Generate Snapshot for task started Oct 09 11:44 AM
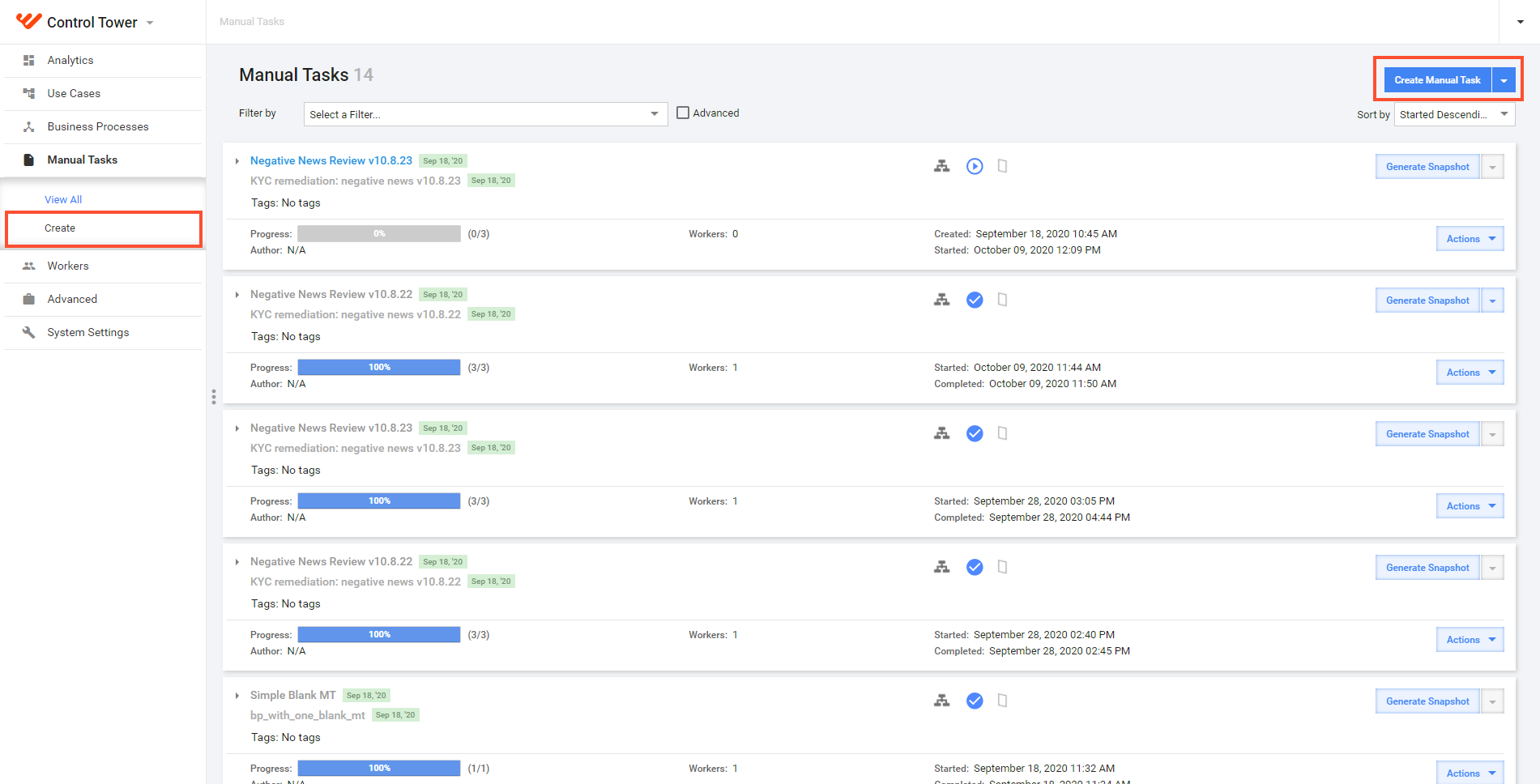The height and width of the screenshot is (784, 1540). tap(1427, 300)
